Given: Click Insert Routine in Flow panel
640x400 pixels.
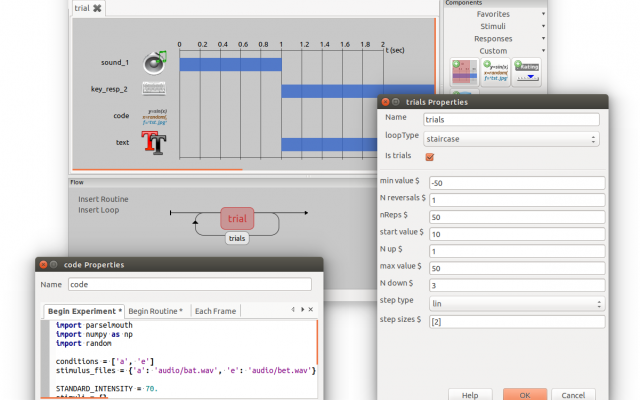Looking at the screenshot, I should tap(103, 199).
